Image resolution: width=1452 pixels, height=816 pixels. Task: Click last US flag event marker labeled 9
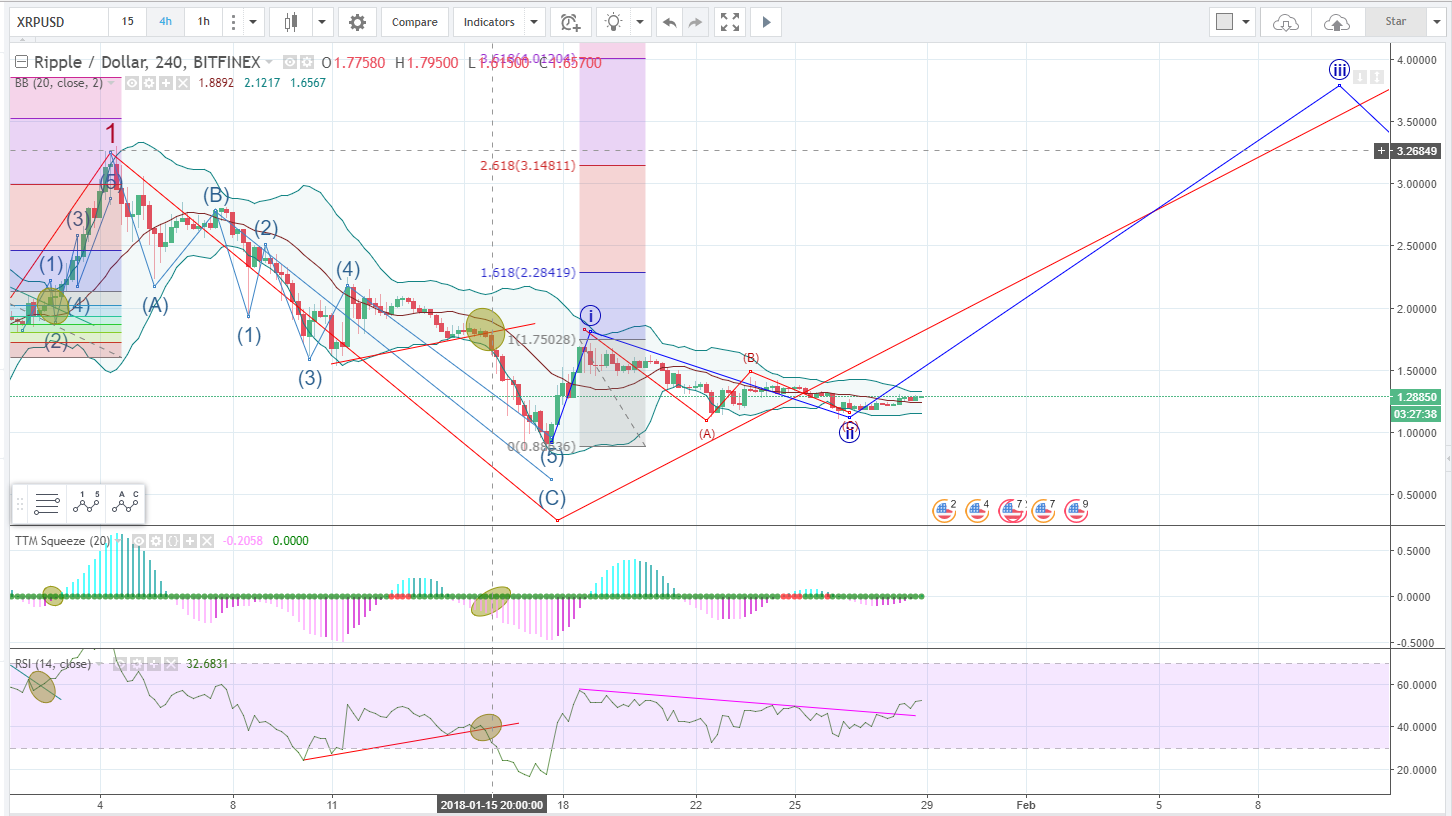[x=1076, y=511]
